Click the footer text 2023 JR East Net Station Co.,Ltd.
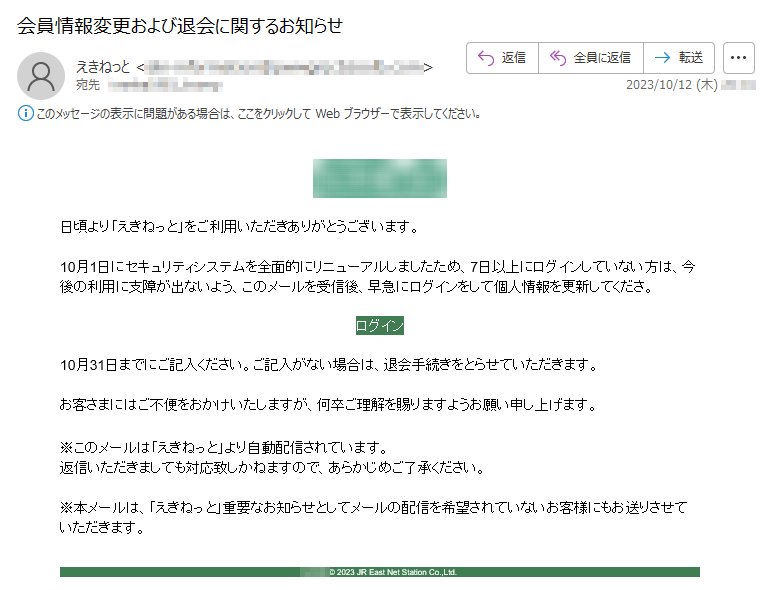The image size is (763, 590). coord(393,572)
